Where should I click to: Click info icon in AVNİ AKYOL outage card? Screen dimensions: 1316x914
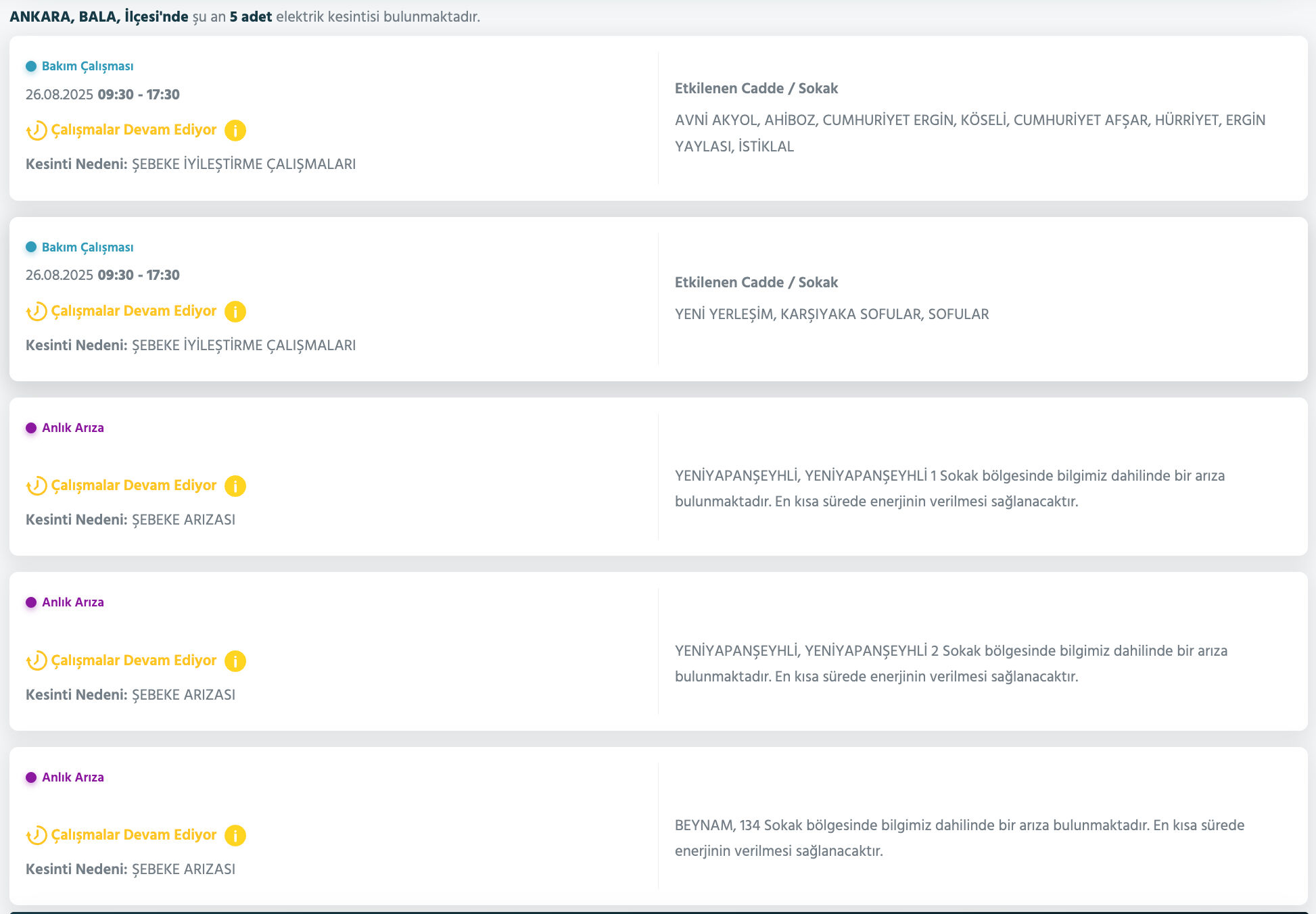pos(235,130)
